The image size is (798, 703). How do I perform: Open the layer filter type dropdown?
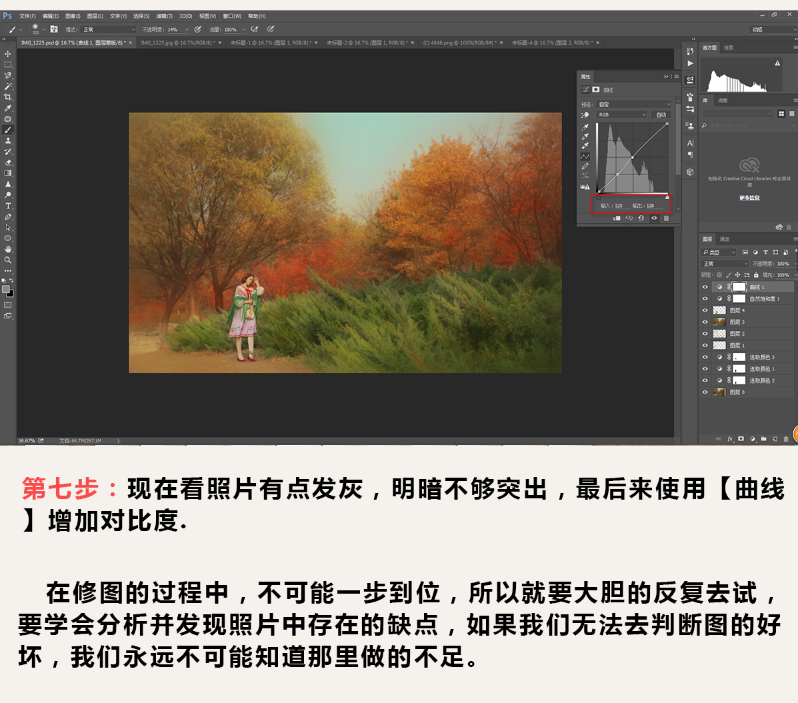pos(719,252)
